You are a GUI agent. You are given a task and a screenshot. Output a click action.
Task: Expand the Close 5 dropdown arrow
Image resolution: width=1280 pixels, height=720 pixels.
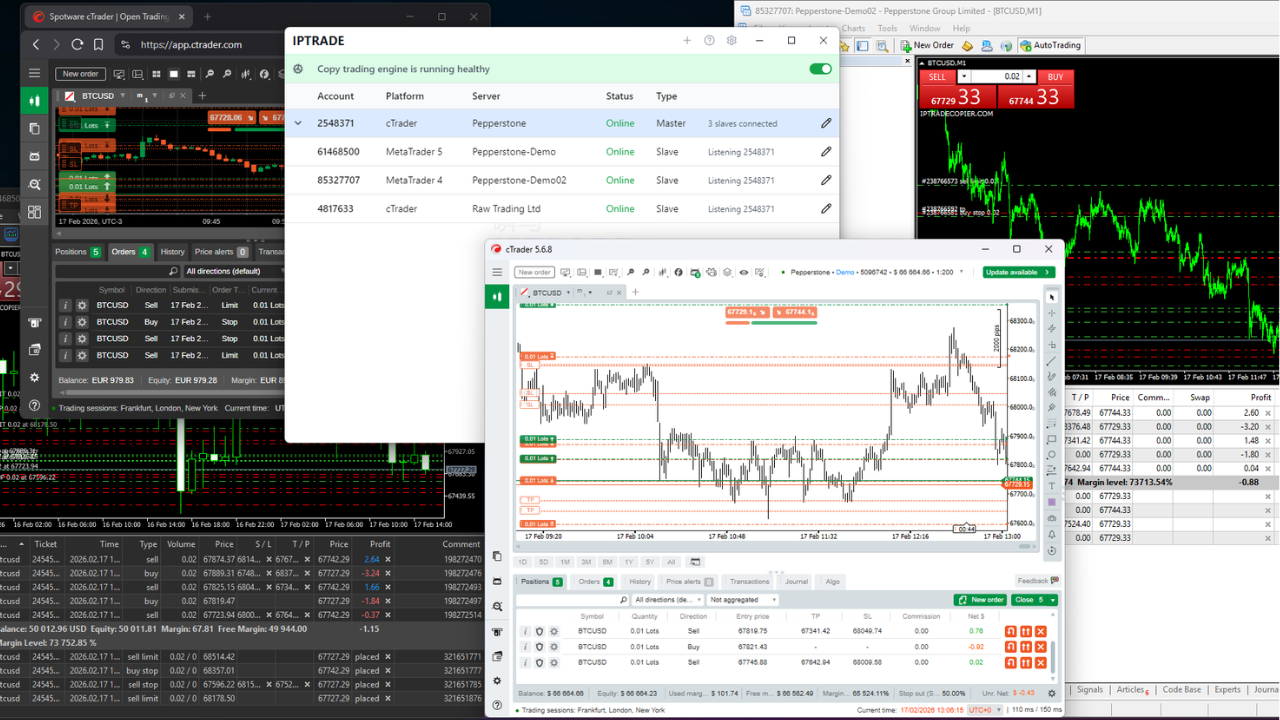pyautogui.click(x=1052, y=600)
